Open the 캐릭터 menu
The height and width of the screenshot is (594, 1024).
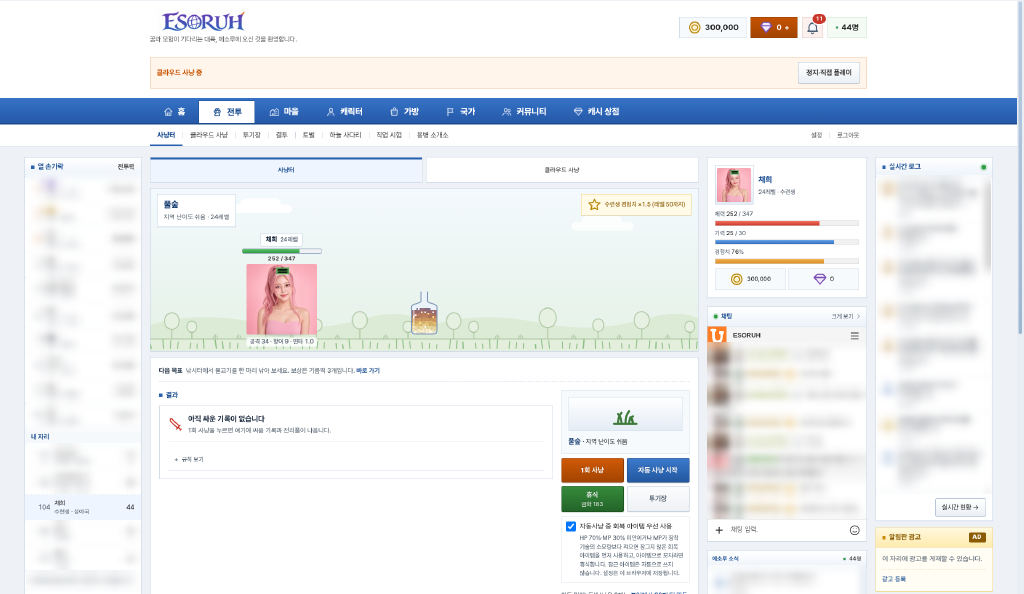pos(344,112)
